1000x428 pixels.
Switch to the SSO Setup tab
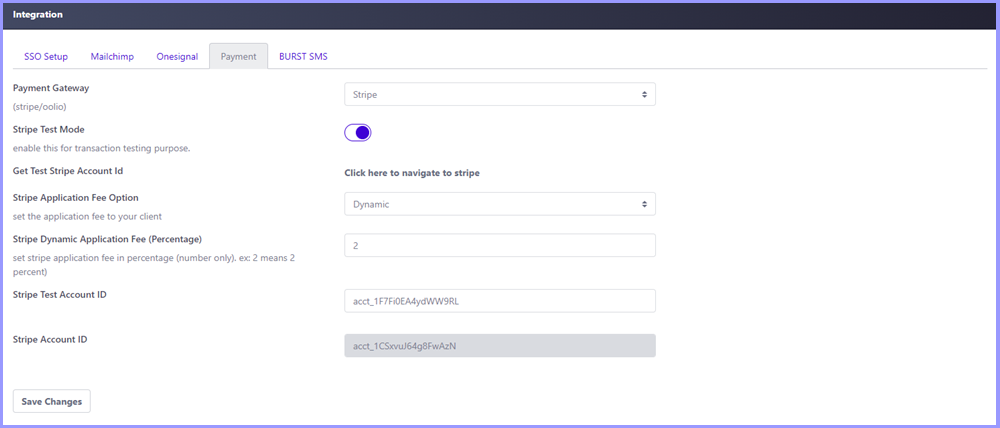46,56
